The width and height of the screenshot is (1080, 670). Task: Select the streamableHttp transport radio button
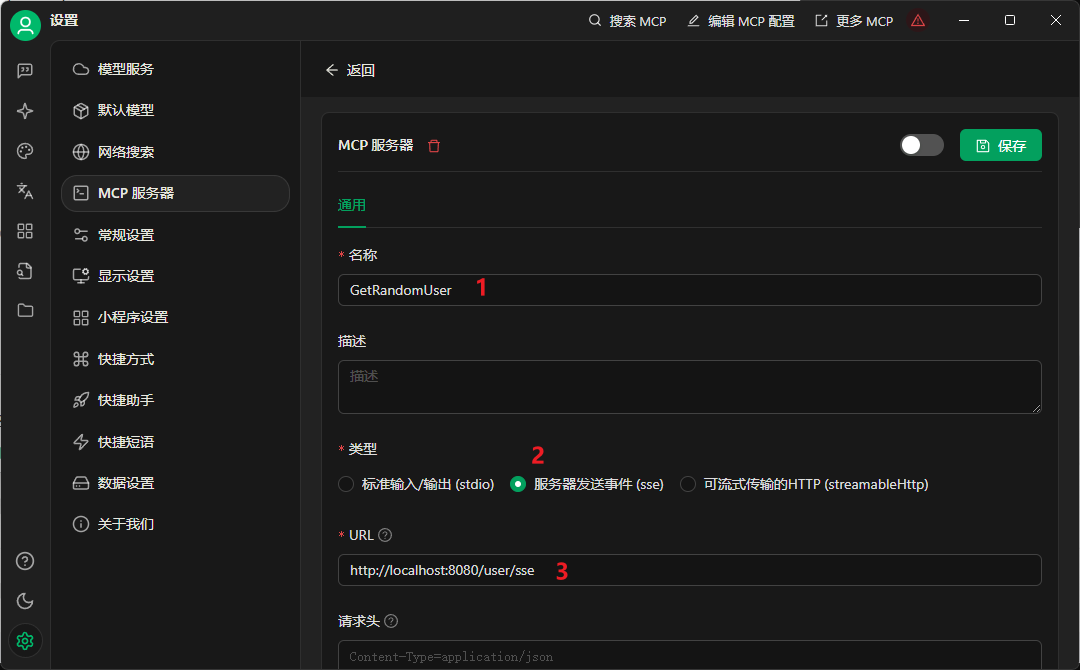[687, 484]
